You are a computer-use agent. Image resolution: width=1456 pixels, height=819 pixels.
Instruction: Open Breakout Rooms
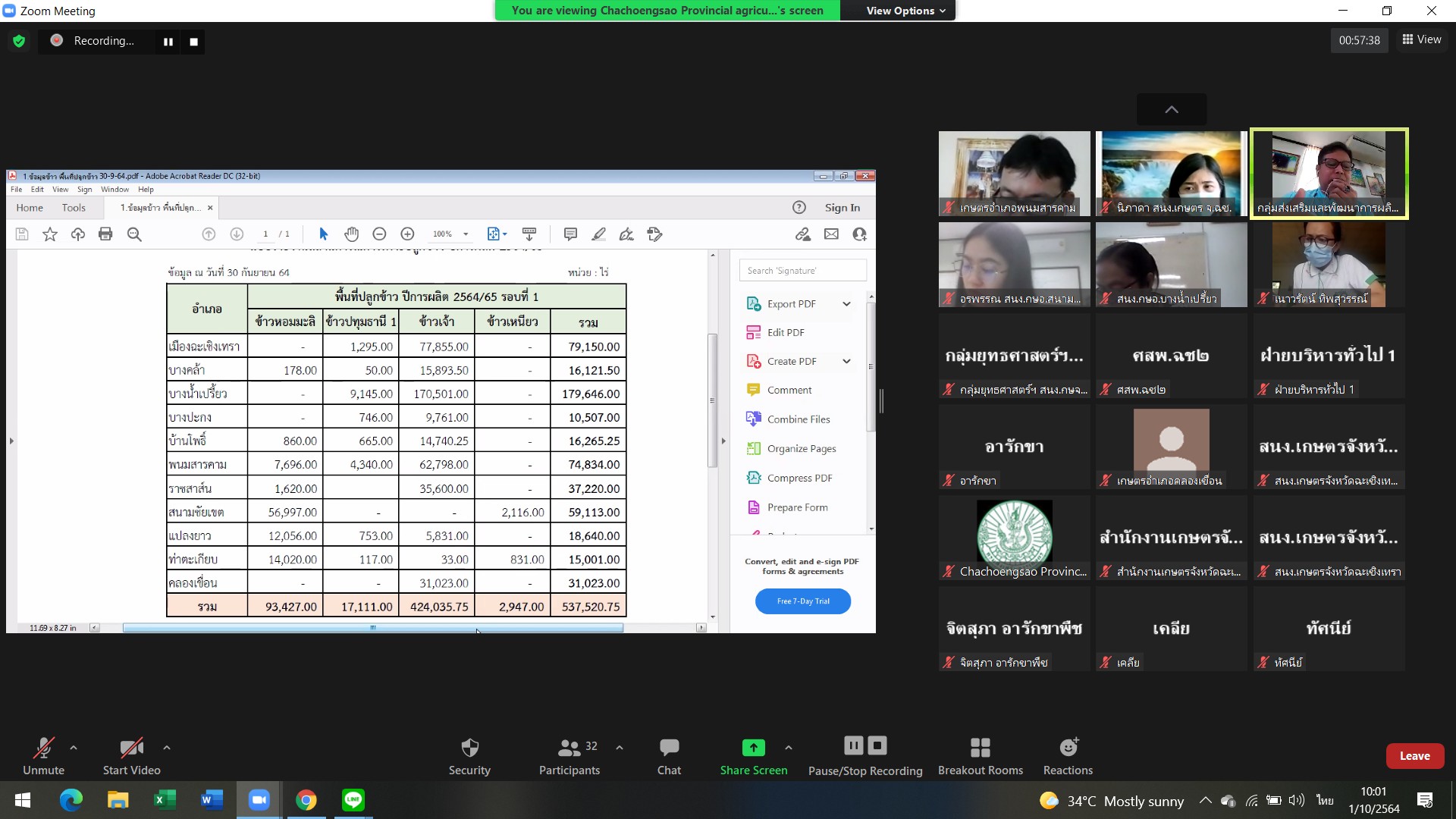pos(980,748)
